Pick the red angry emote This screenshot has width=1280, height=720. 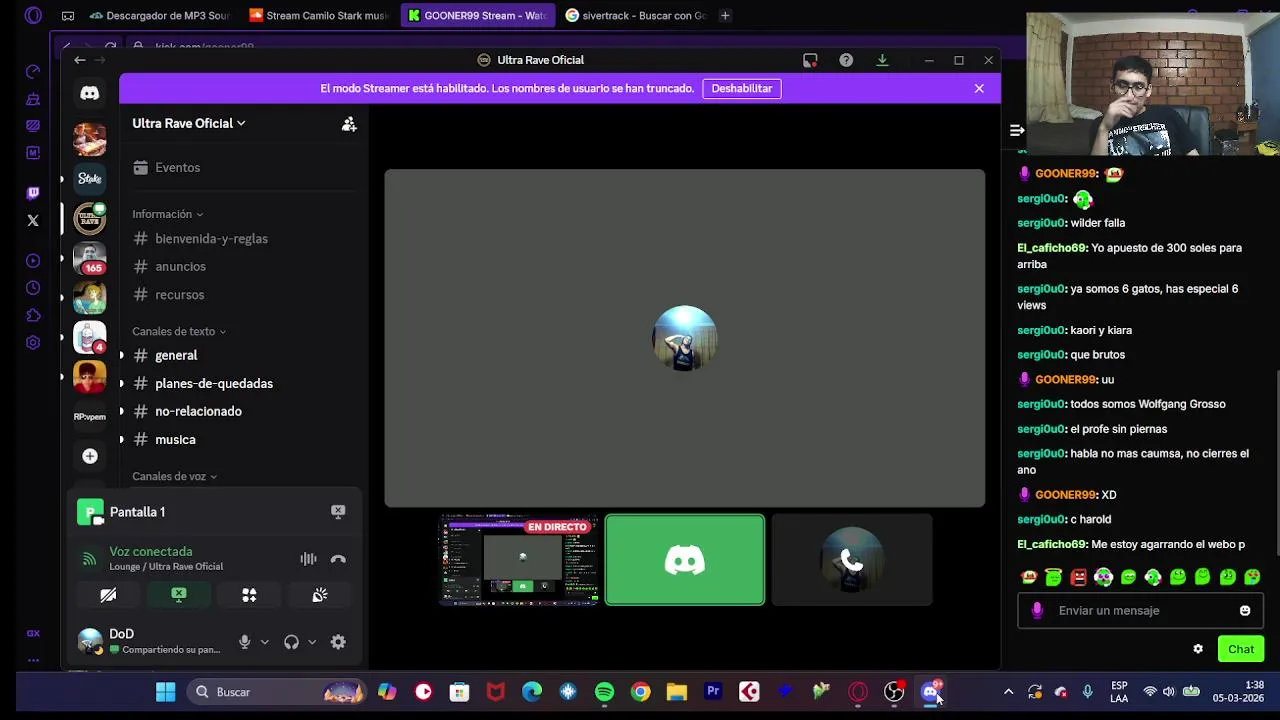1078,577
